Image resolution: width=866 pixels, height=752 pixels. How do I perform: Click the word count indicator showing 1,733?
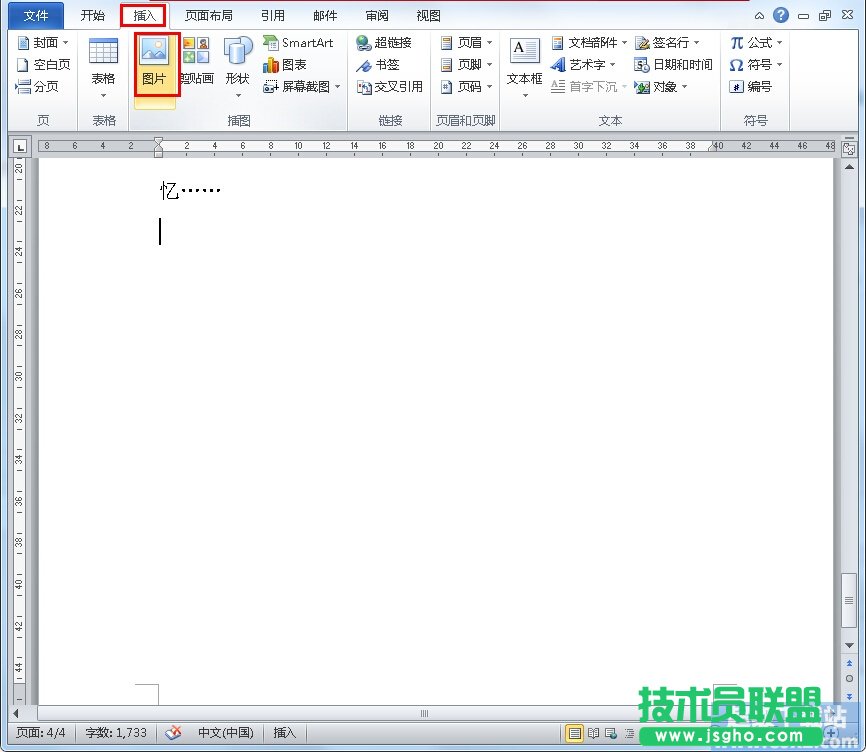tap(116, 733)
